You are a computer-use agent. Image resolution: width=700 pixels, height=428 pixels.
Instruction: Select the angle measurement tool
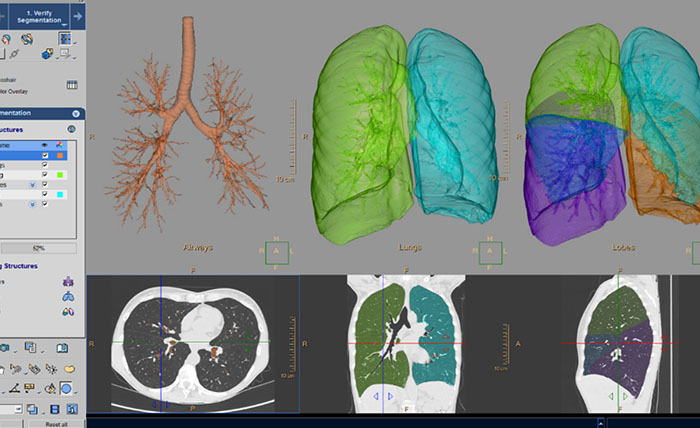[15, 388]
